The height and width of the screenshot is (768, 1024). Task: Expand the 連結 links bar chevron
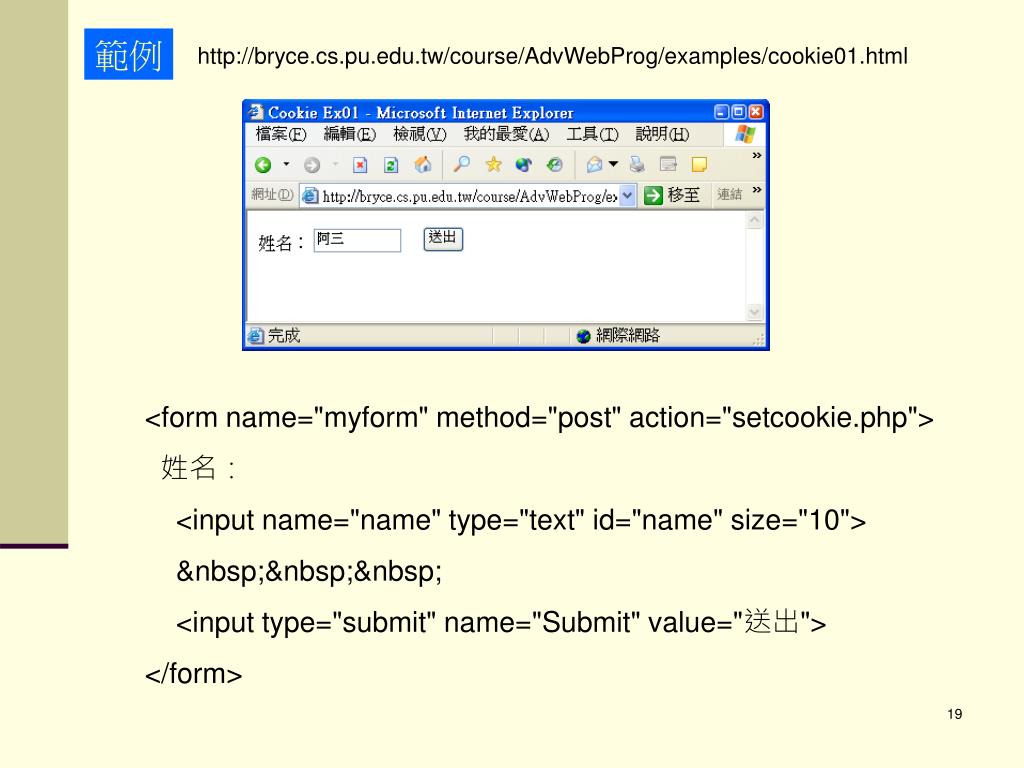[757, 189]
